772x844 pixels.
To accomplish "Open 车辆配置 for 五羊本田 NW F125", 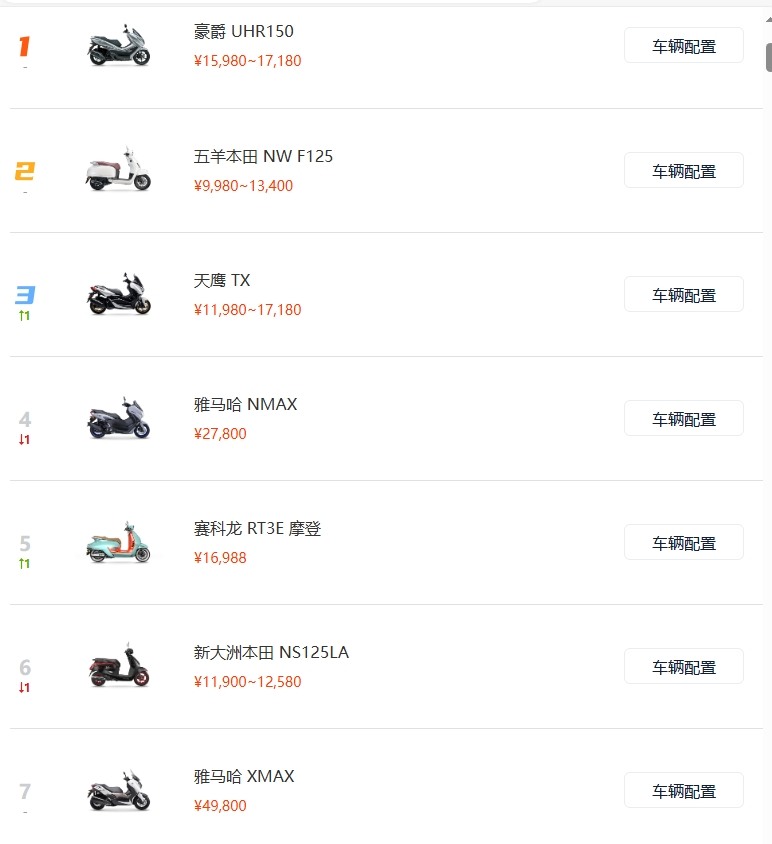I will pyautogui.click(x=684, y=171).
